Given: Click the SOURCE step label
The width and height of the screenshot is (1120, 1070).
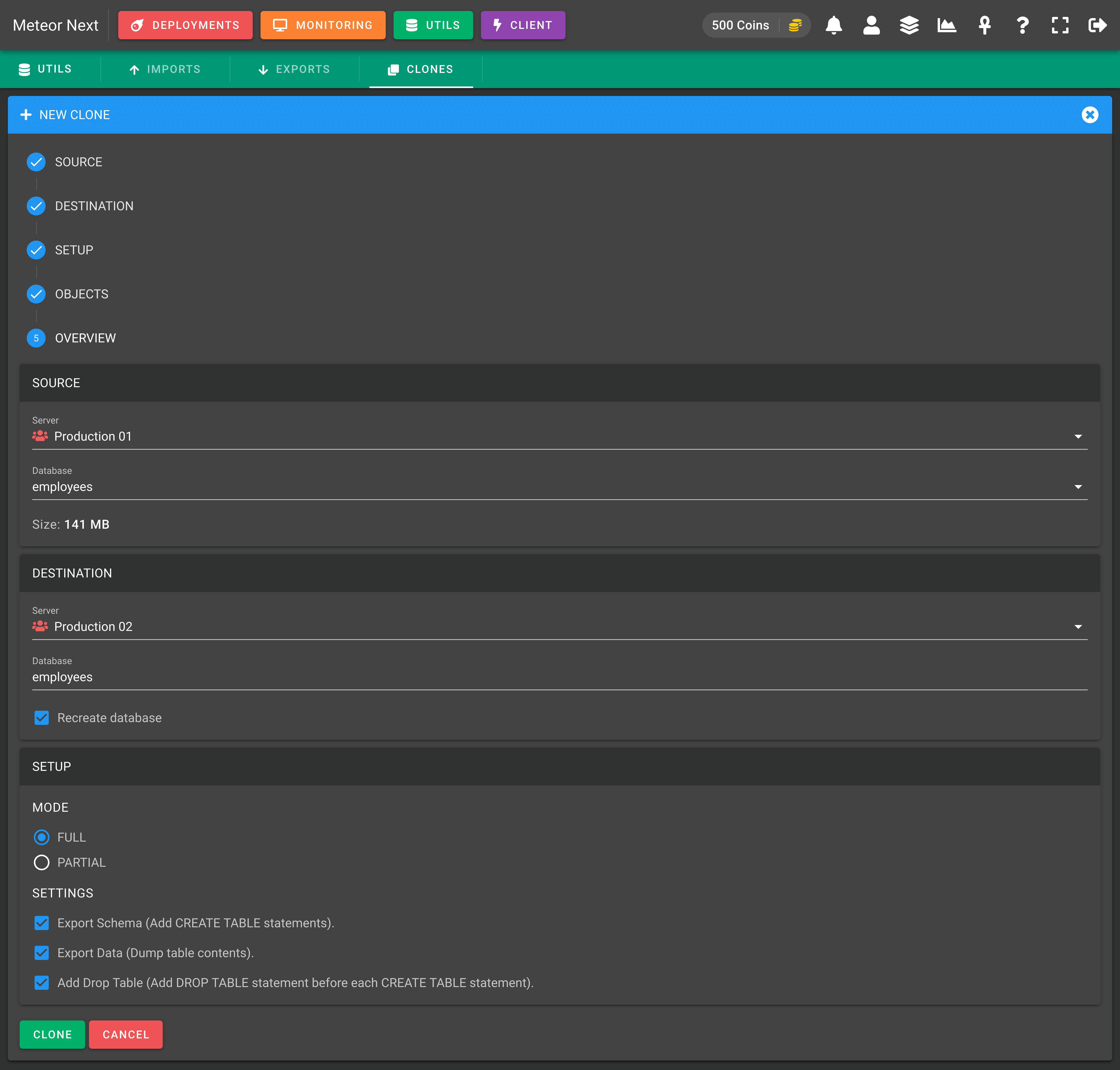Looking at the screenshot, I should (x=79, y=162).
